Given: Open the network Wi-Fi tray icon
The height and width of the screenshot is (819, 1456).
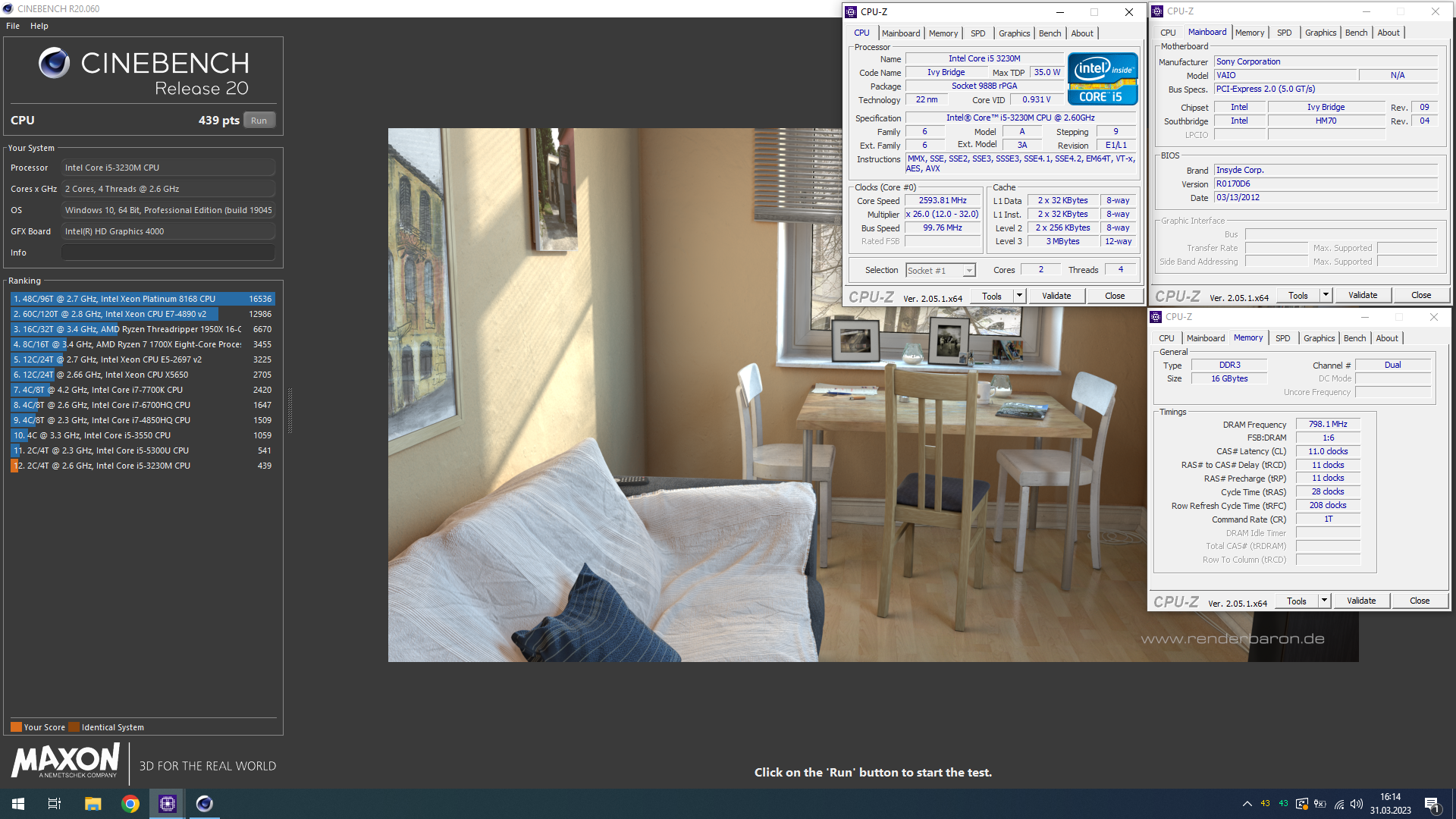Looking at the screenshot, I should click(1339, 804).
